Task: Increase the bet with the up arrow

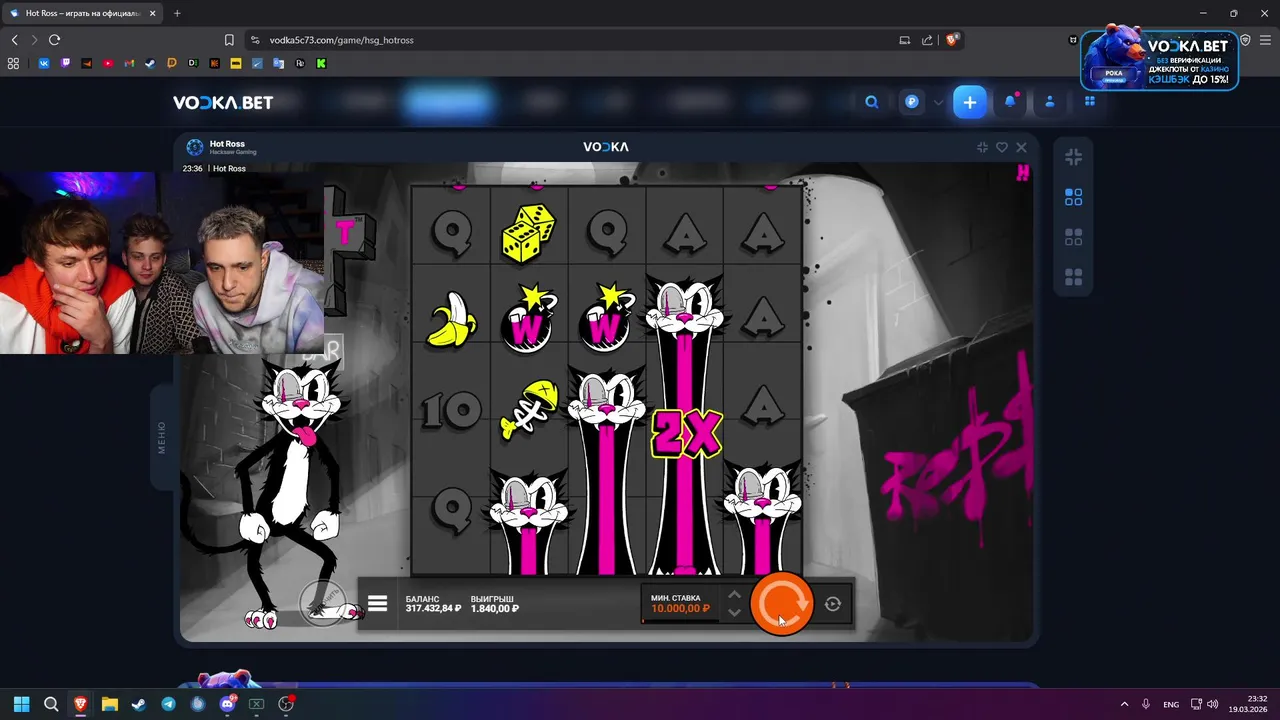Action: coord(734,594)
